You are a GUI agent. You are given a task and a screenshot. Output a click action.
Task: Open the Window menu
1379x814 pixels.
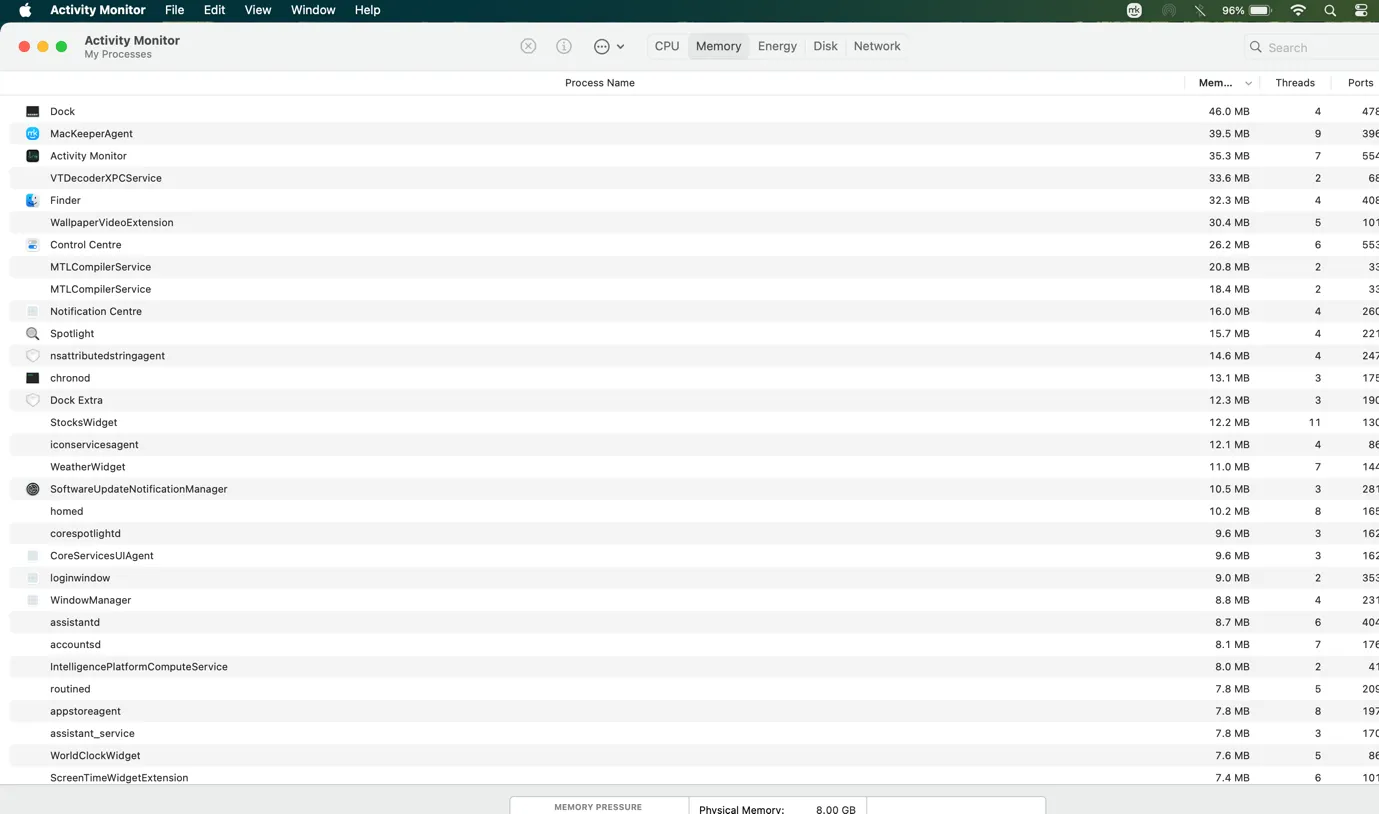point(313,10)
